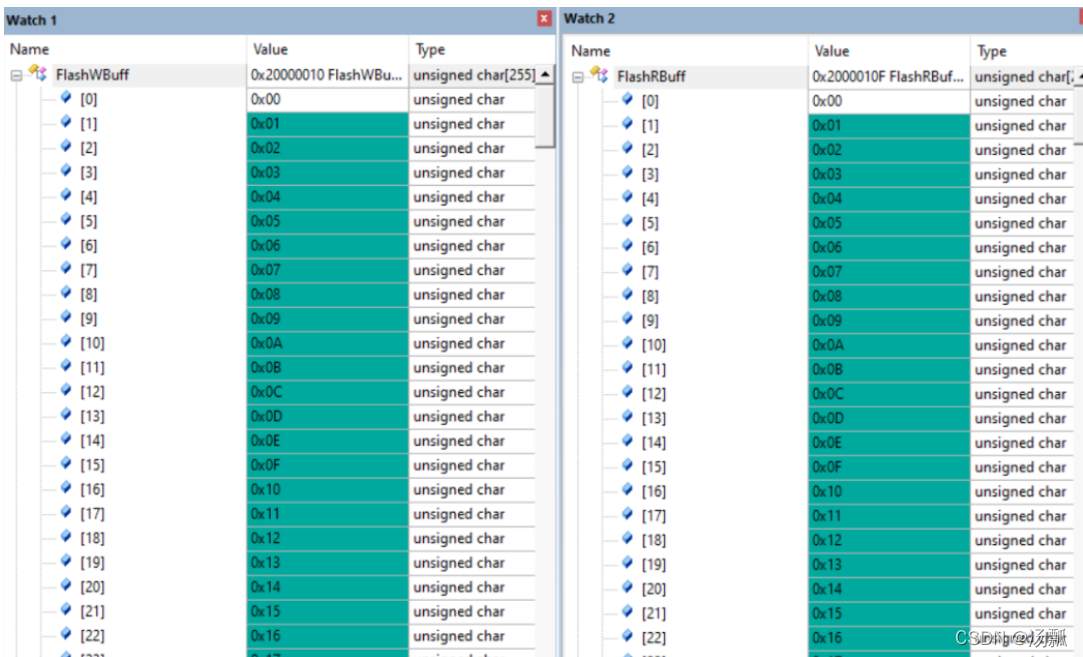This screenshot has width=1083, height=657.
Task: Click diamond icon of element [5] in Watch 2
Action: (x=628, y=221)
